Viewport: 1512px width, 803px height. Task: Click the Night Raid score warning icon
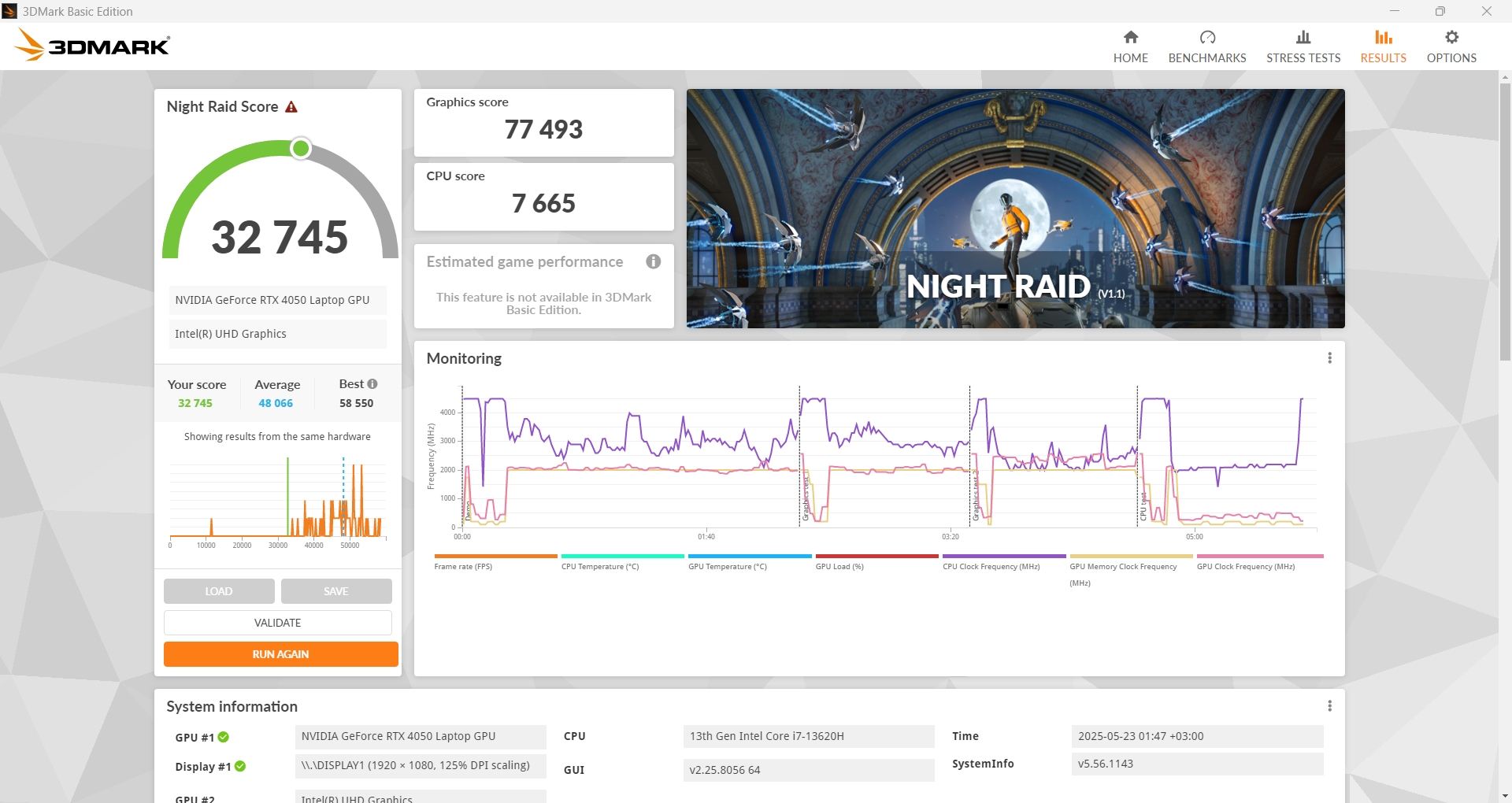coord(291,106)
